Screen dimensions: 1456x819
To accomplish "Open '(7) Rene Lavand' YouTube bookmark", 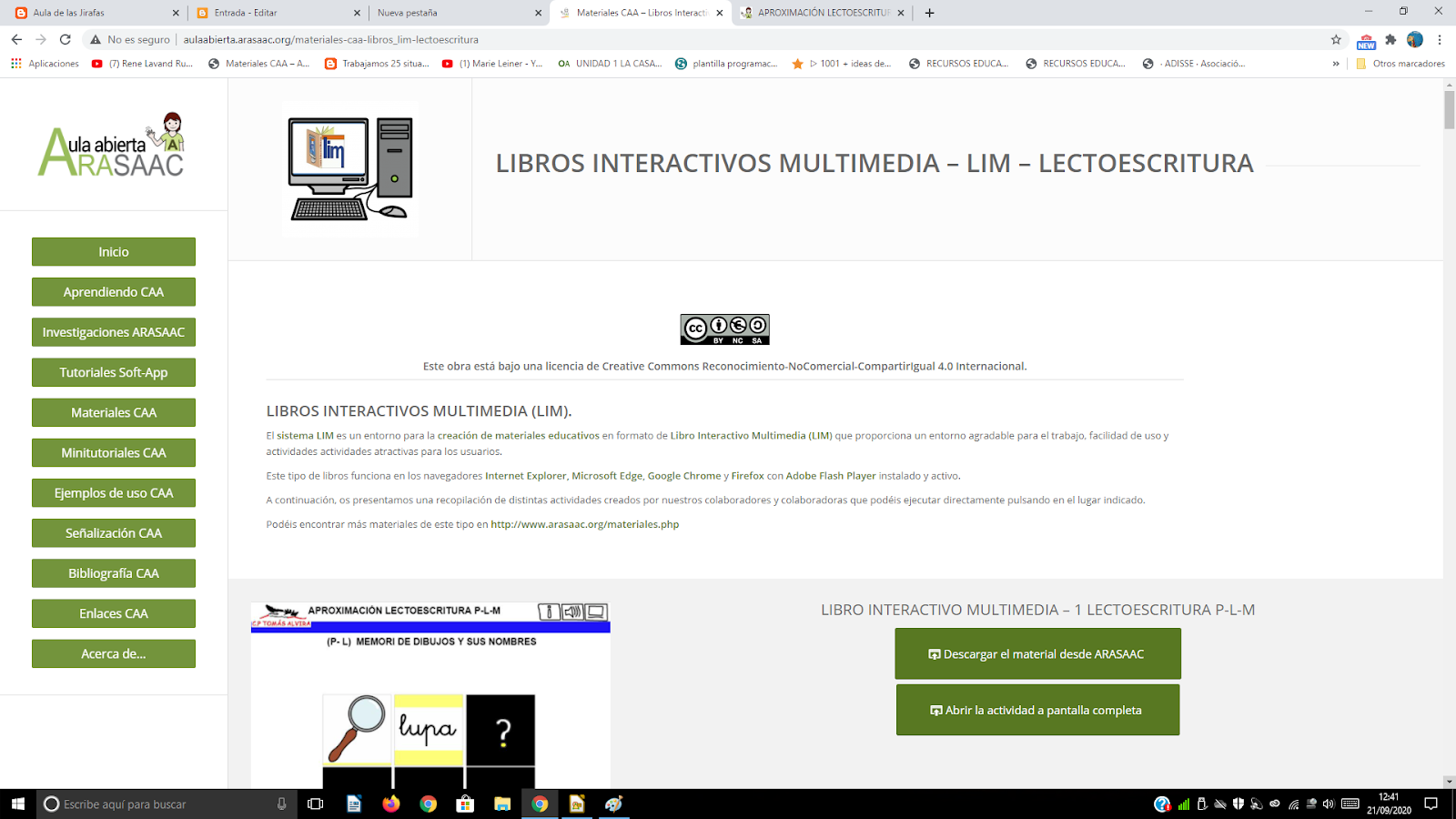I will [x=143, y=64].
